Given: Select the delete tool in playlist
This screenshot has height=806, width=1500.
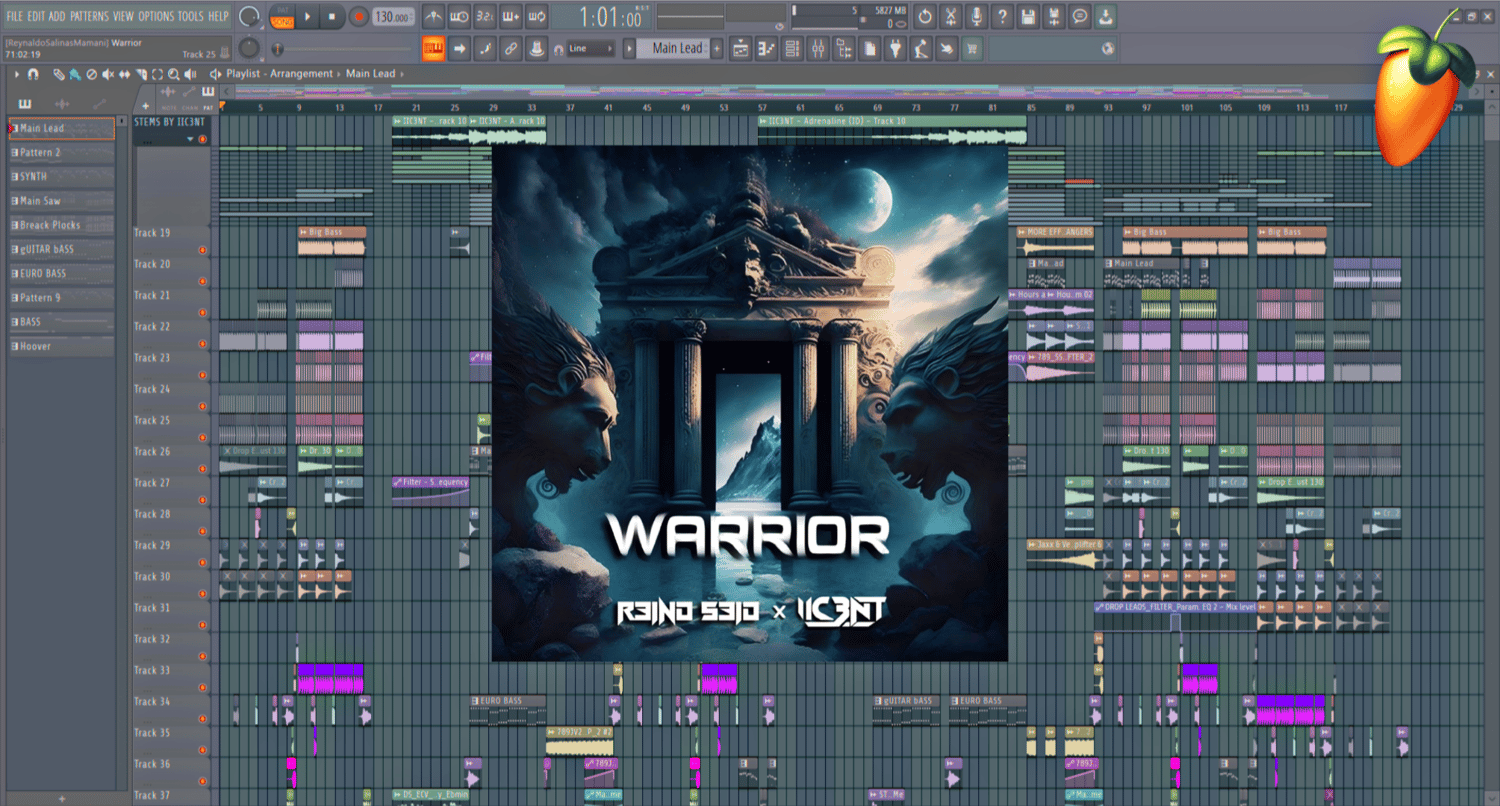Looking at the screenshot, I should 91,74.
